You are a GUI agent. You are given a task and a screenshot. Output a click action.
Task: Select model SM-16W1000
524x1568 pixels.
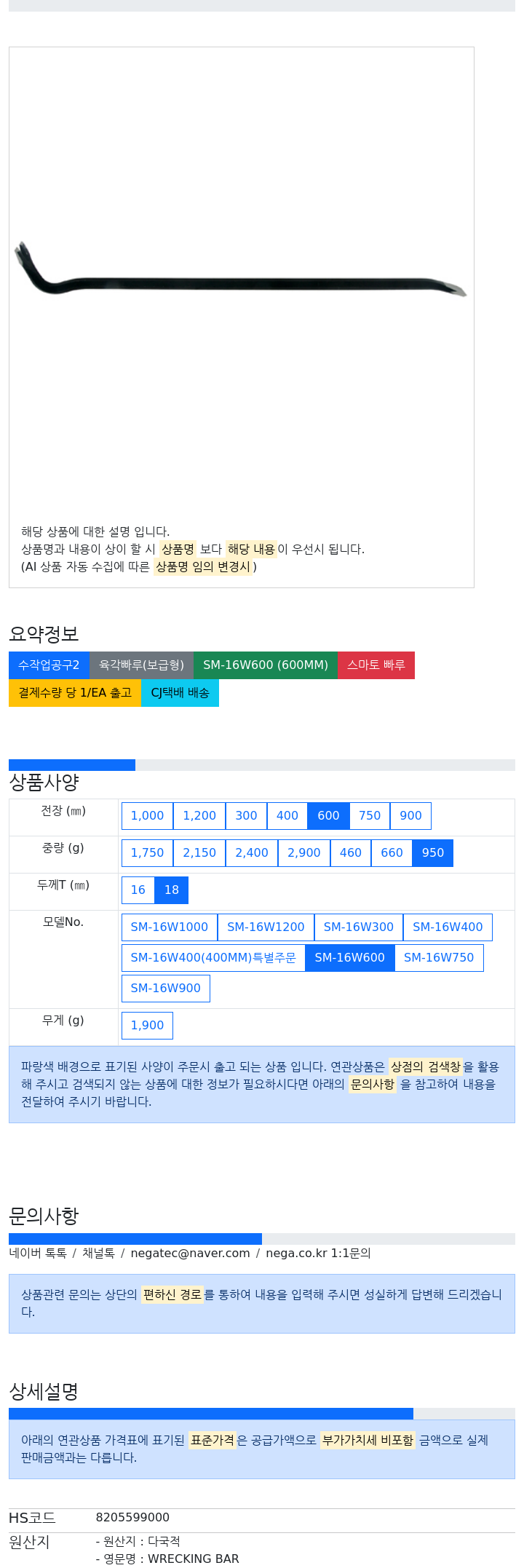tap(170, 927)
